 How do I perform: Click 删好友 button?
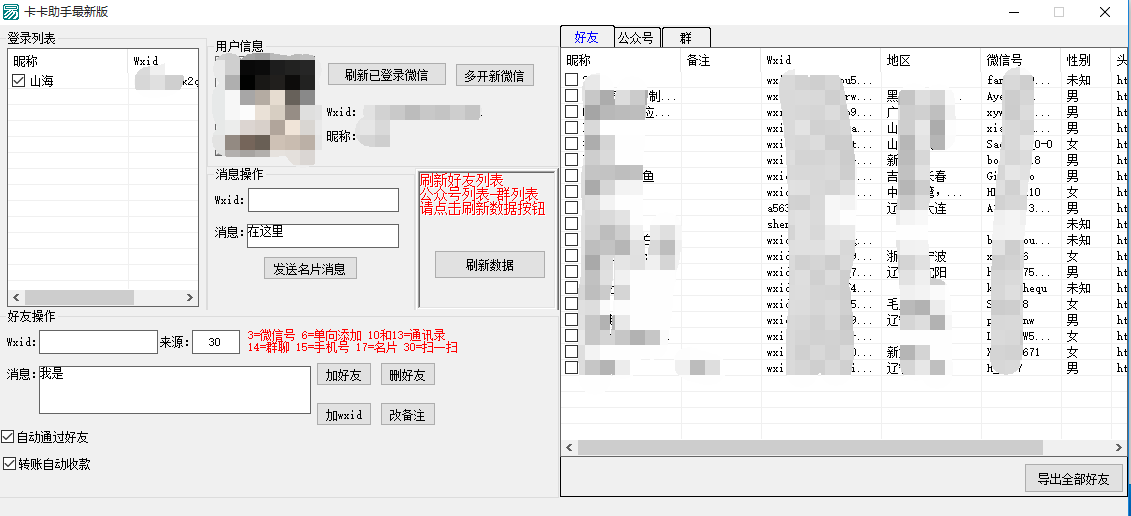point(408,375)
